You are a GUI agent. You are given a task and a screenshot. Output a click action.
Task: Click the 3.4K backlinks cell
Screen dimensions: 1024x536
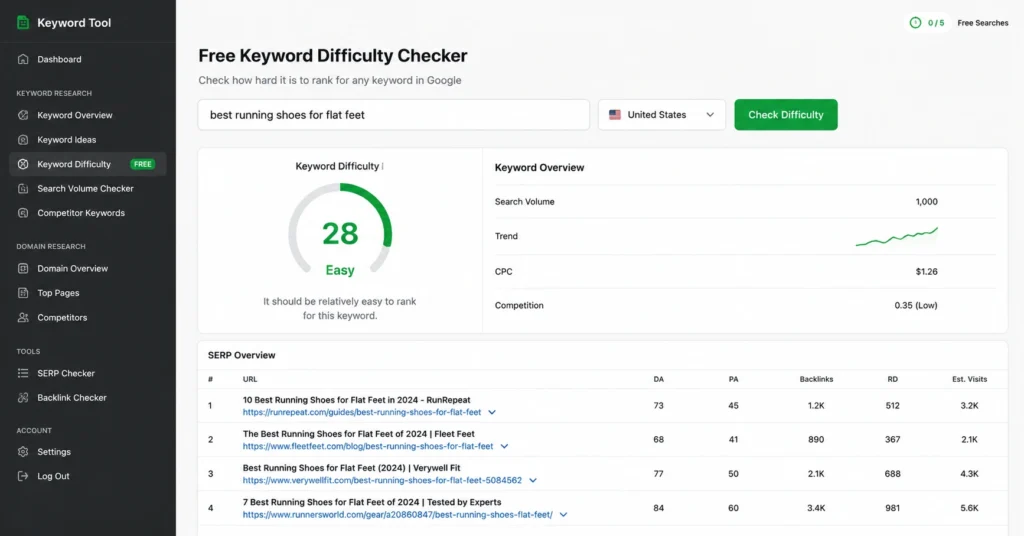(x=816, y=508)
